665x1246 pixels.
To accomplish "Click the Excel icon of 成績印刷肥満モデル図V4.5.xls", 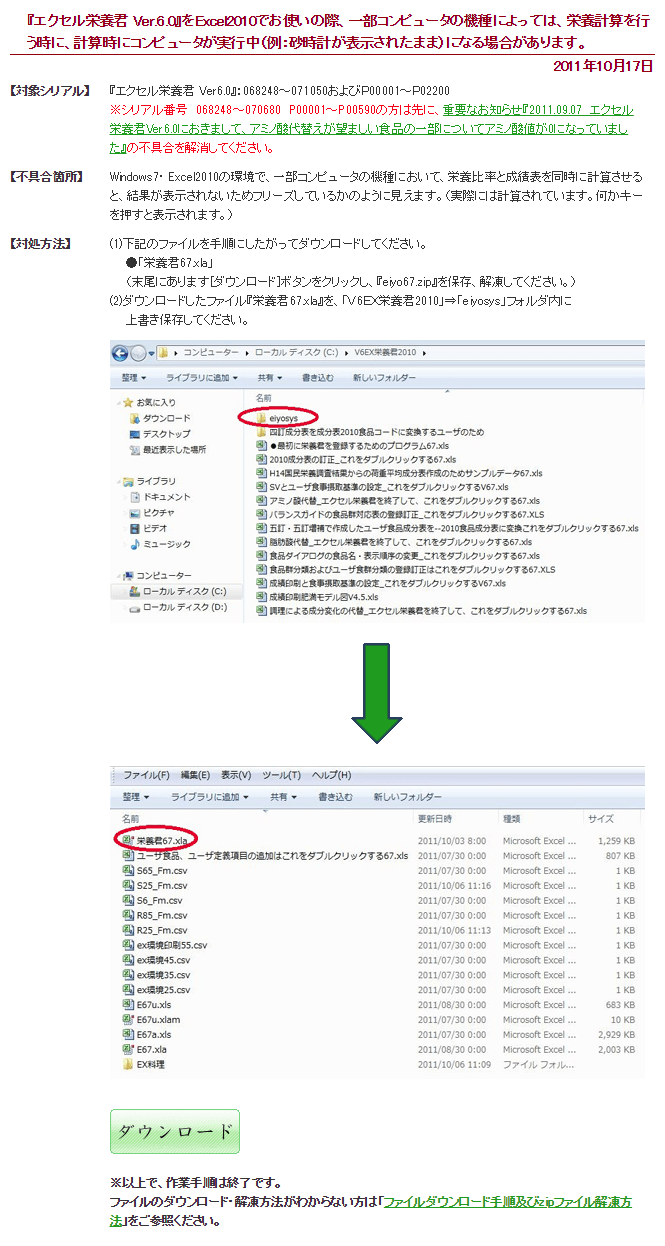I will pos(261,597).
